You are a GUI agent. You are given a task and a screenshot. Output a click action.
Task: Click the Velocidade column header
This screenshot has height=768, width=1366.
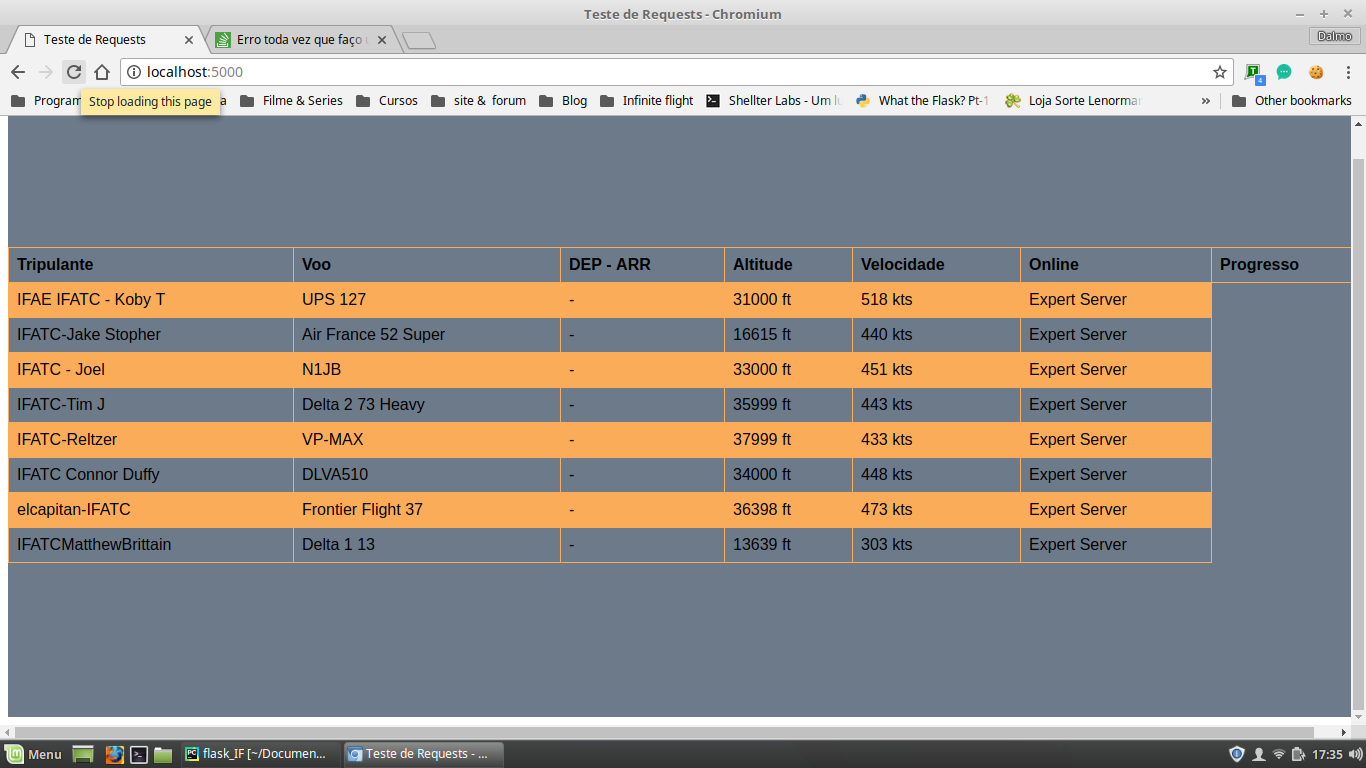[x=936, y=265]
